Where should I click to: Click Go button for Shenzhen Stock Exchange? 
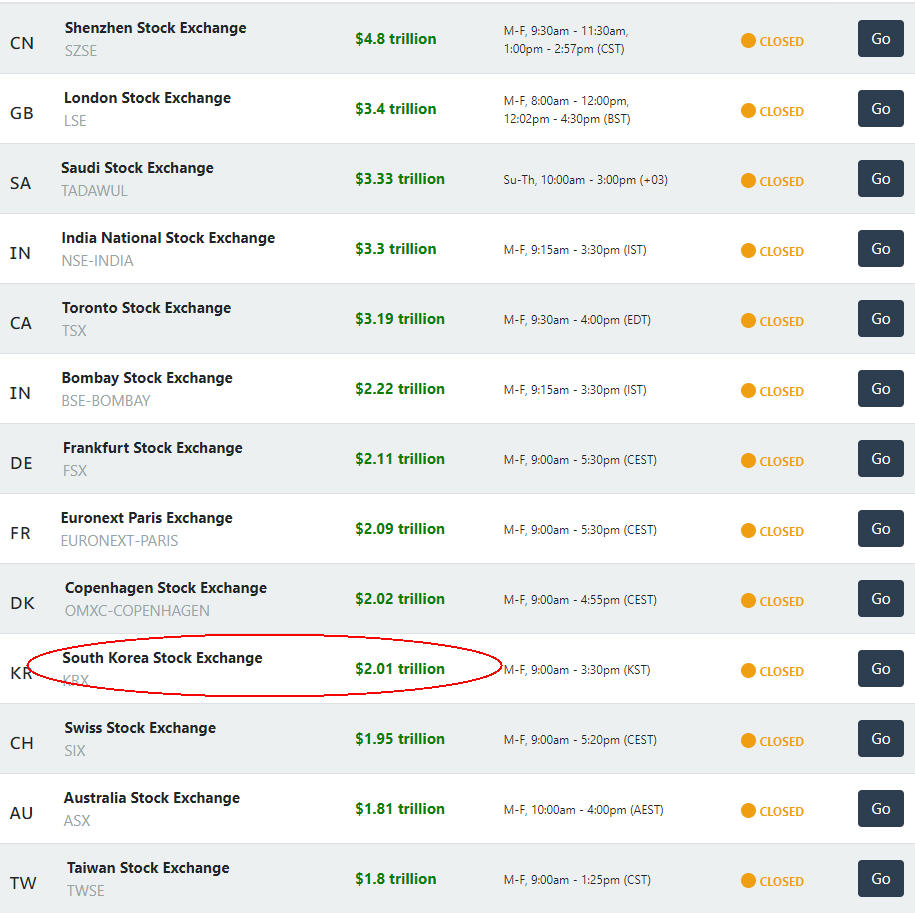[880, 39]
